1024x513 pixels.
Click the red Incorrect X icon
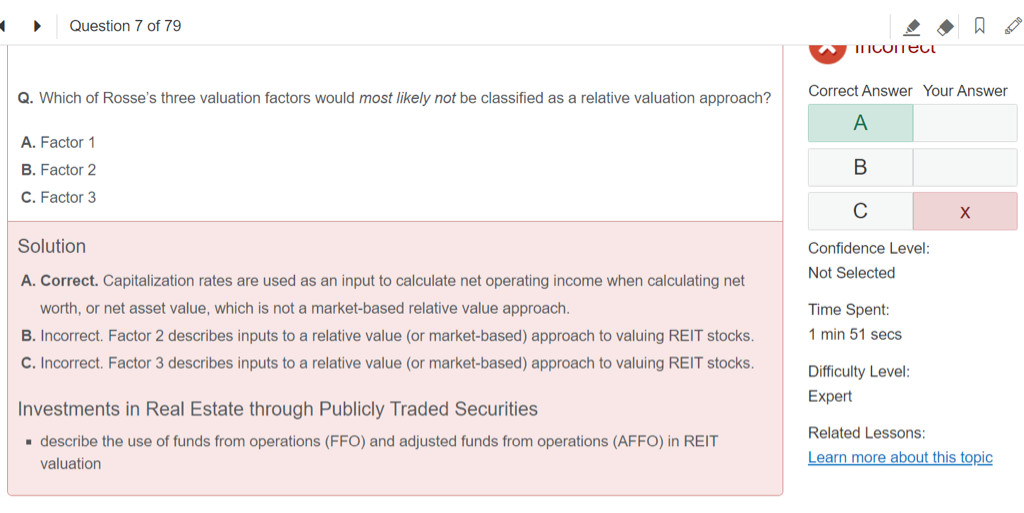point(827,48)
